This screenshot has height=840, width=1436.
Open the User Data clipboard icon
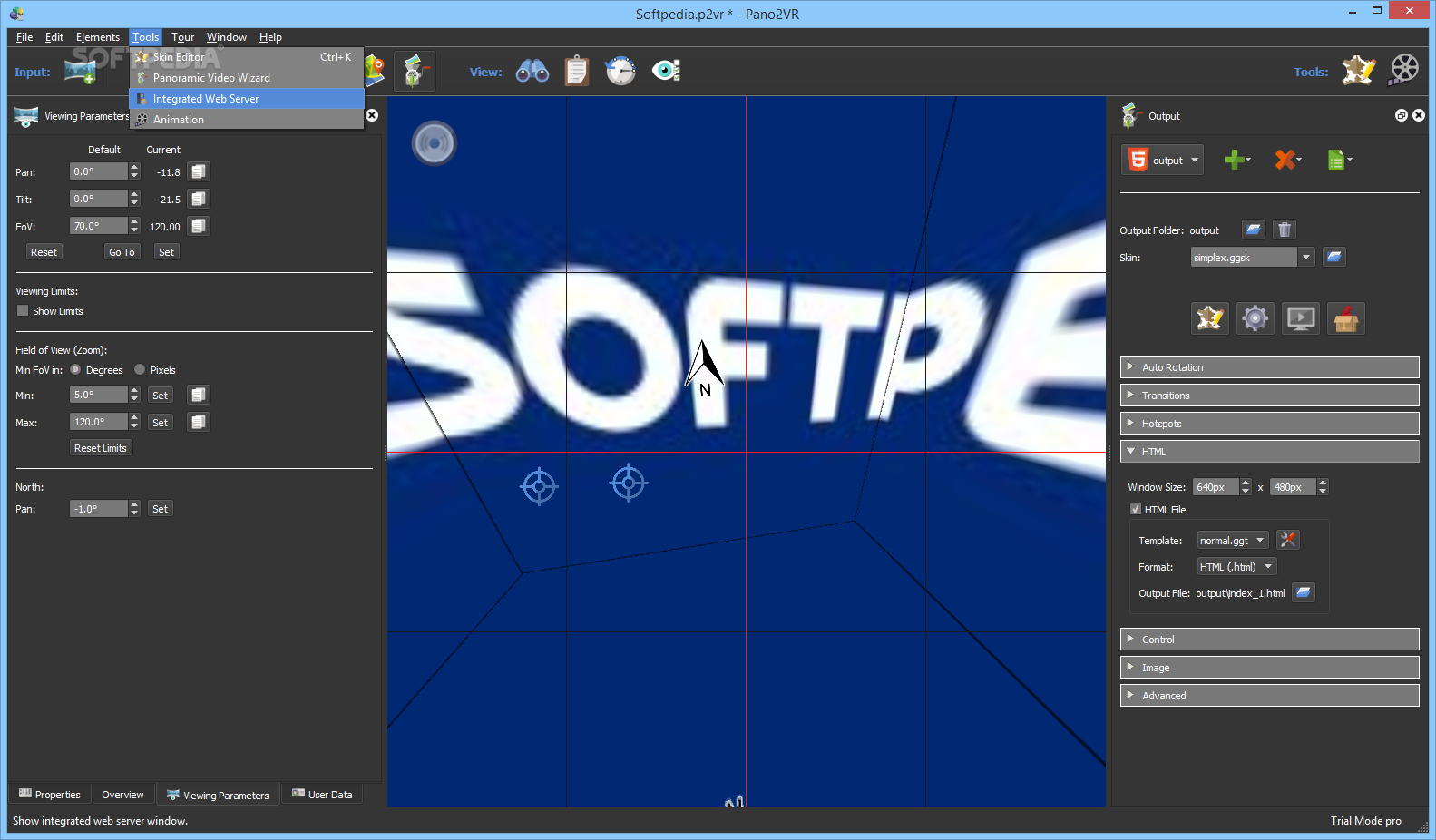coord(577,71)
